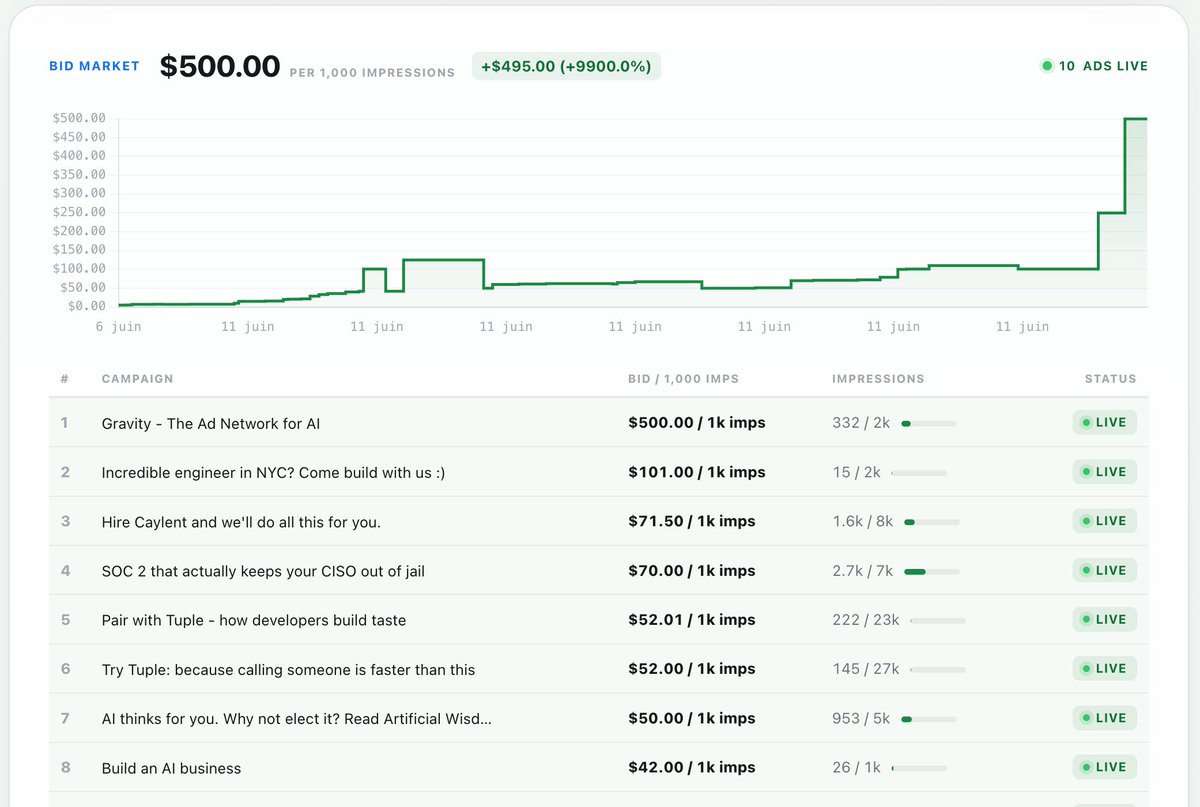This screenshot has height=807, width=1200.
Task: Click the BID / 1,000 IMPS column header
Action: (683, 379)
